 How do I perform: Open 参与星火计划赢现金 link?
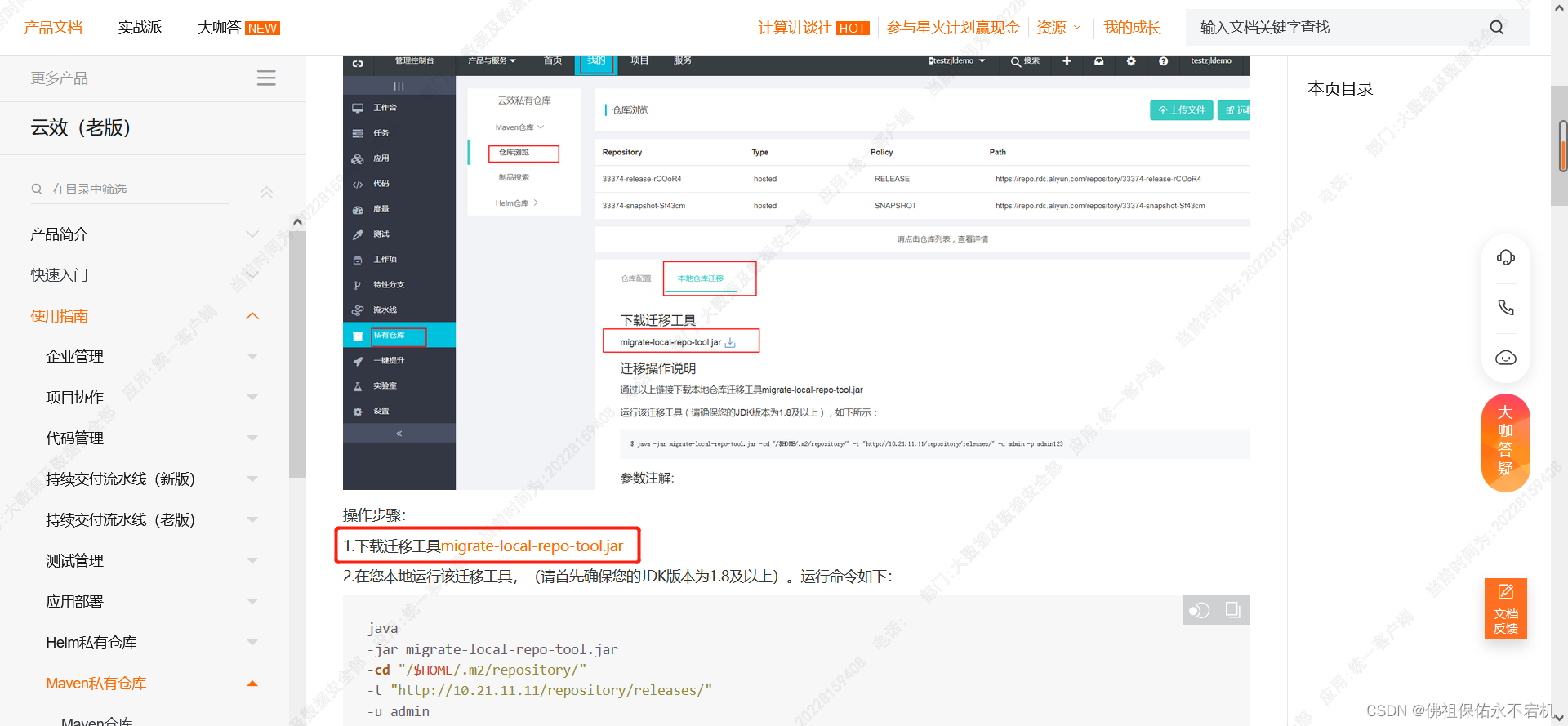tap(953, 28)
